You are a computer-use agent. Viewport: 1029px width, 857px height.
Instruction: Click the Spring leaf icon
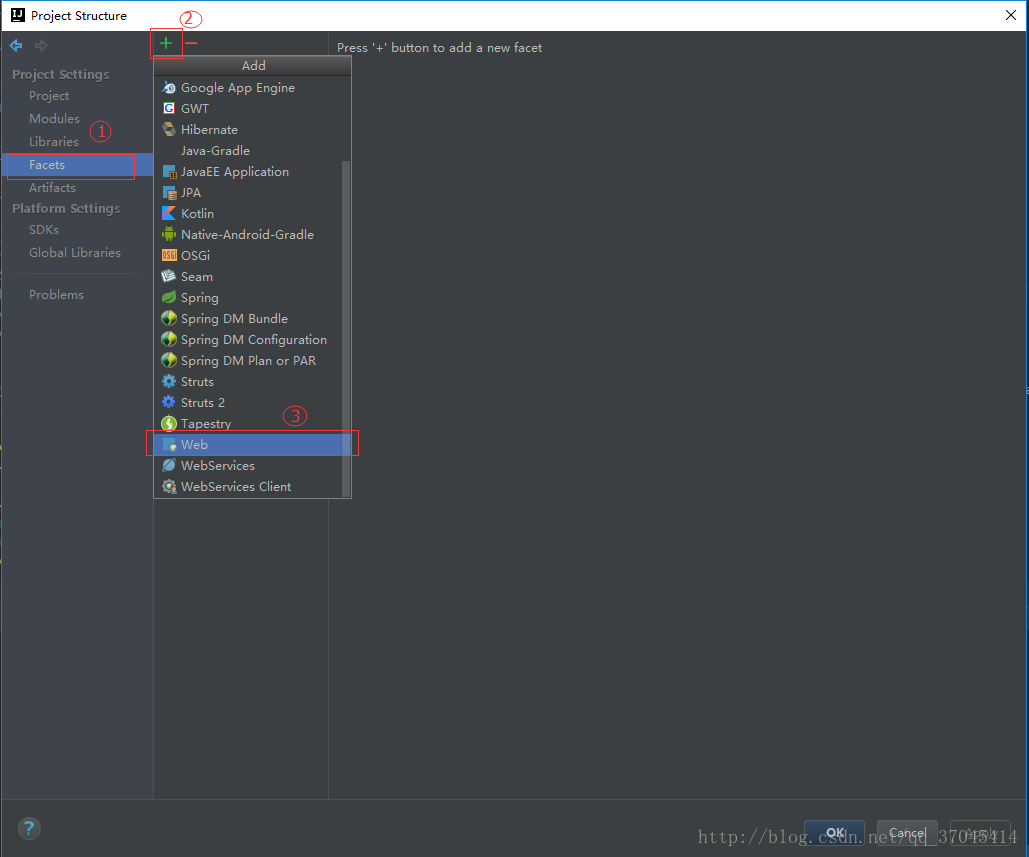(169, 297)
